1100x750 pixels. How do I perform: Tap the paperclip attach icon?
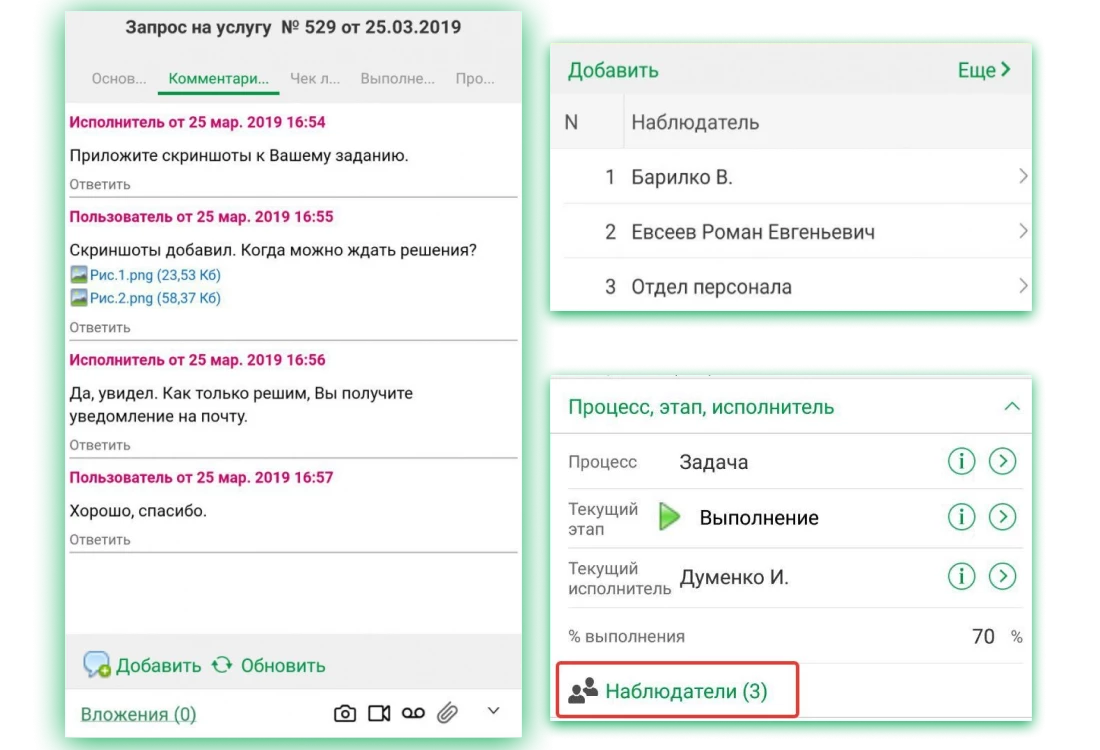[447, 713]
